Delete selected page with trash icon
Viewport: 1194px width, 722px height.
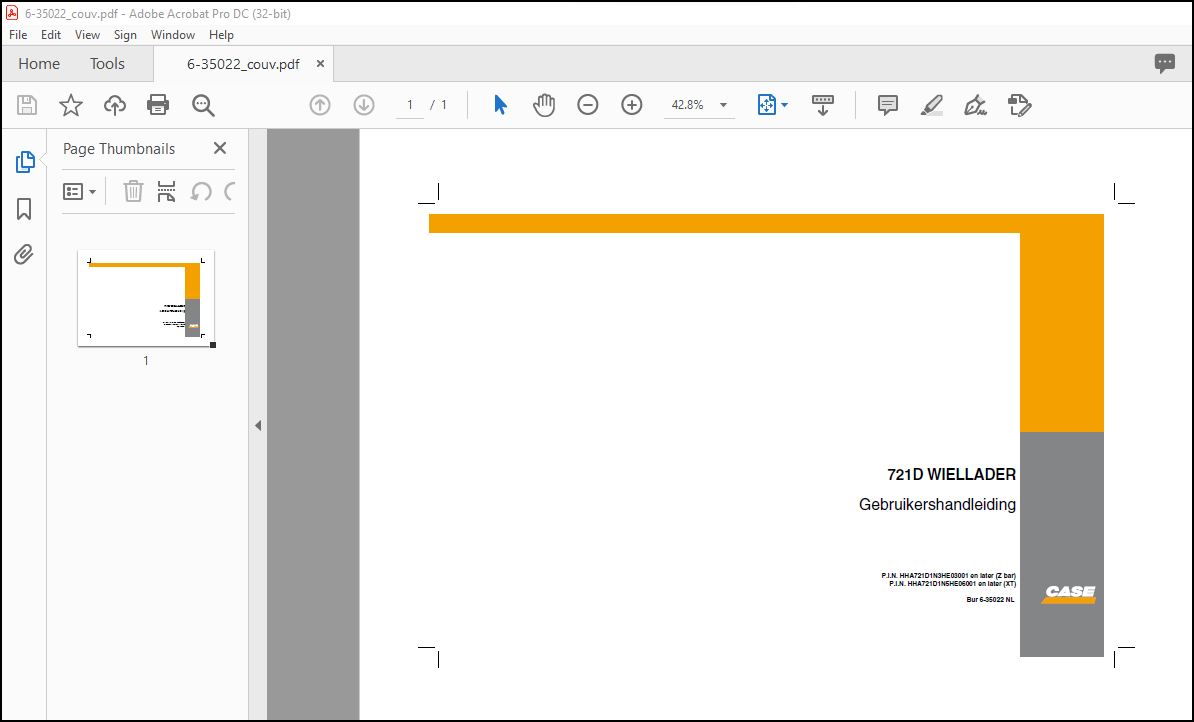133,191
